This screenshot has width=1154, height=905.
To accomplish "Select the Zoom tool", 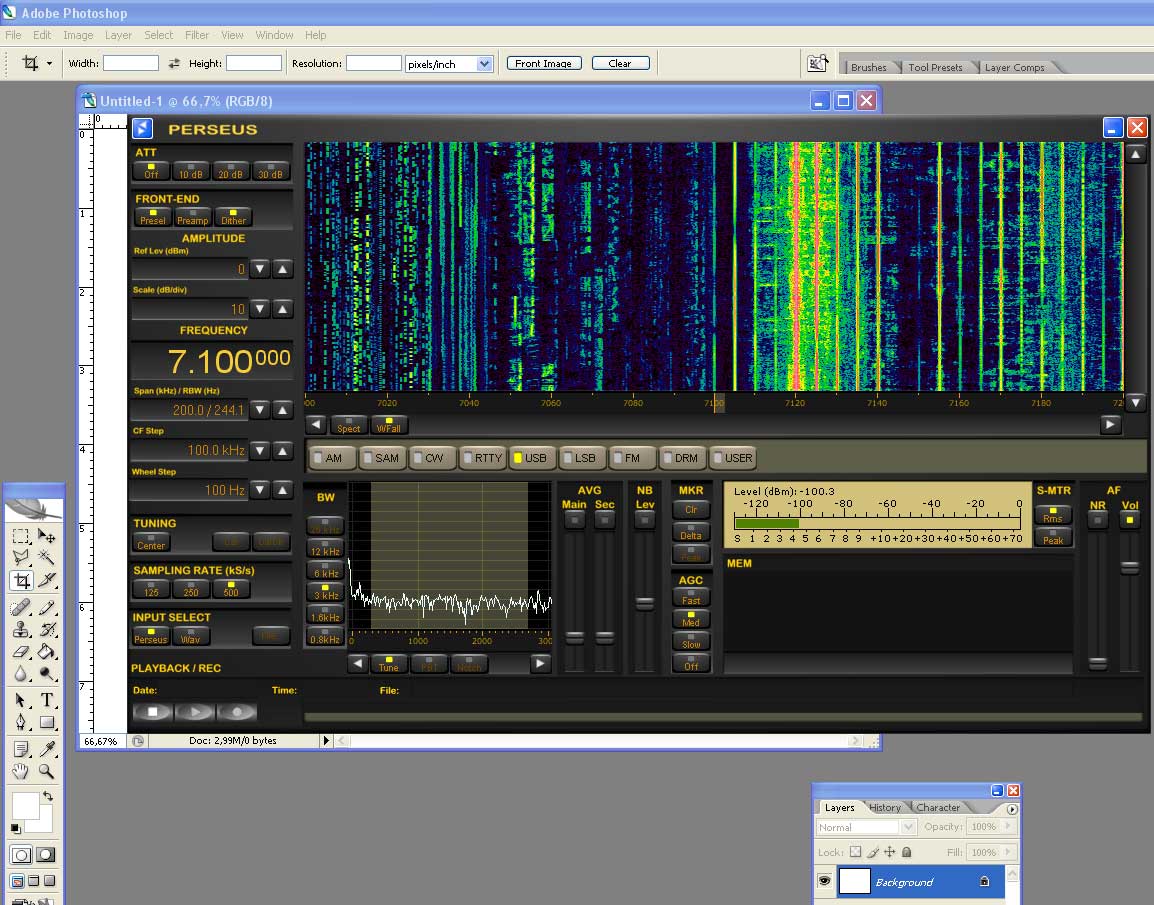I will tap(46, 771).
